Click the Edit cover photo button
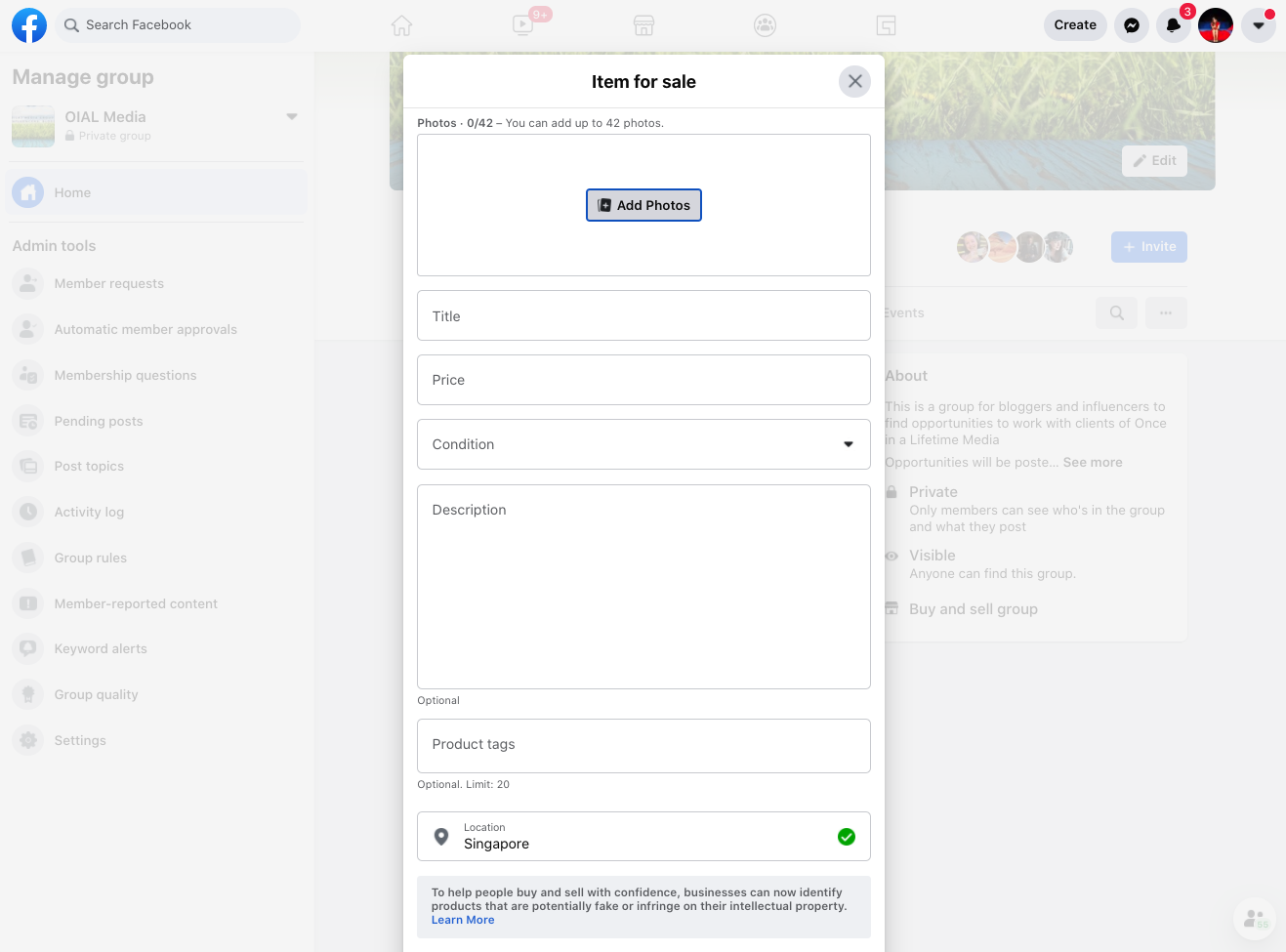The height and width of the screenshot is (952, 1286). pos(1154,161)
